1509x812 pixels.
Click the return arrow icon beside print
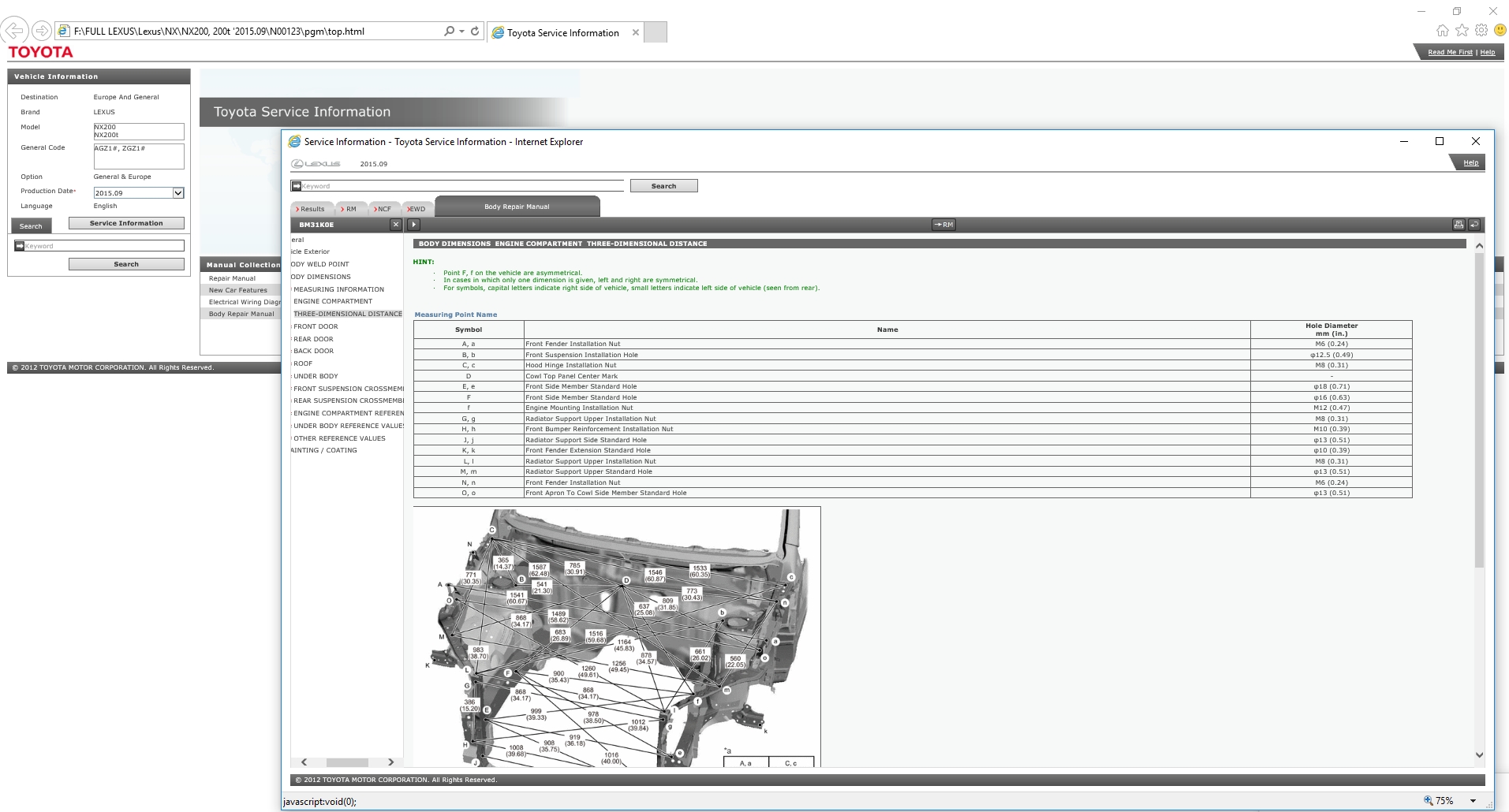tap(1474, 225)
